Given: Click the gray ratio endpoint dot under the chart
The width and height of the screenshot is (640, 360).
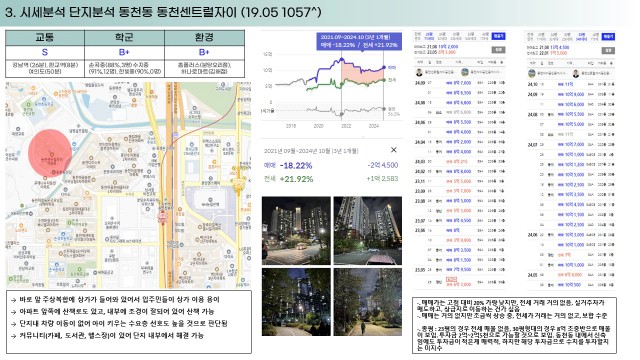Looking at the screenshot, I should pos(384,109).
